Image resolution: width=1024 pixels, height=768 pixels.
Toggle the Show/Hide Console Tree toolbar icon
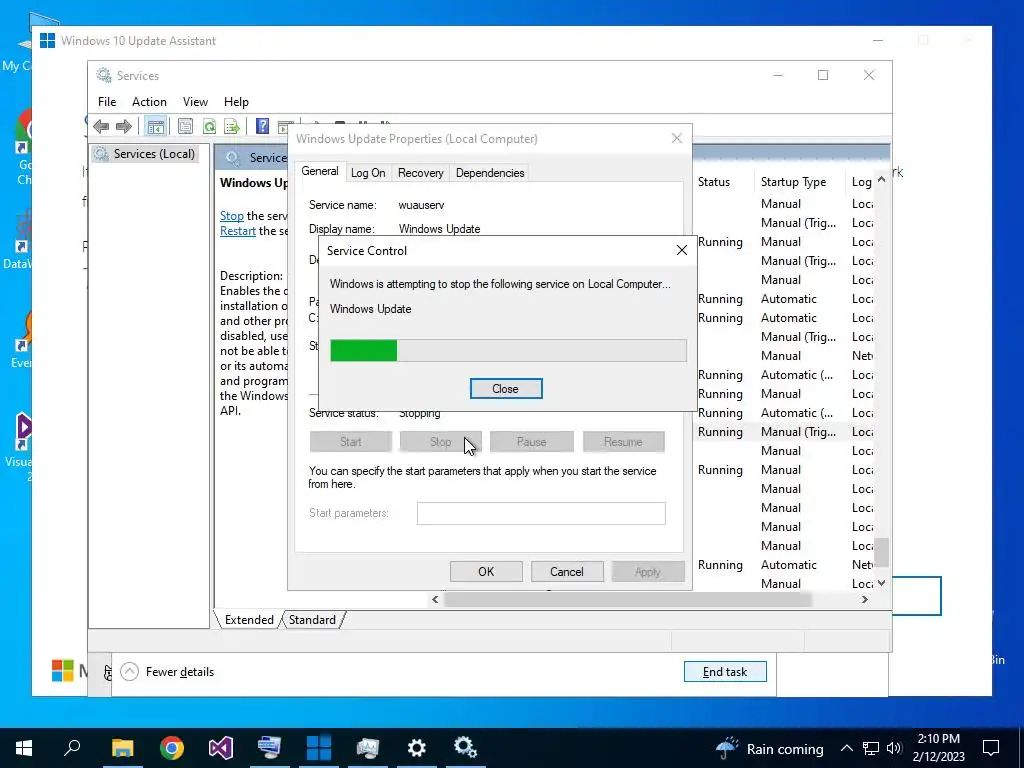coord(155,126)
